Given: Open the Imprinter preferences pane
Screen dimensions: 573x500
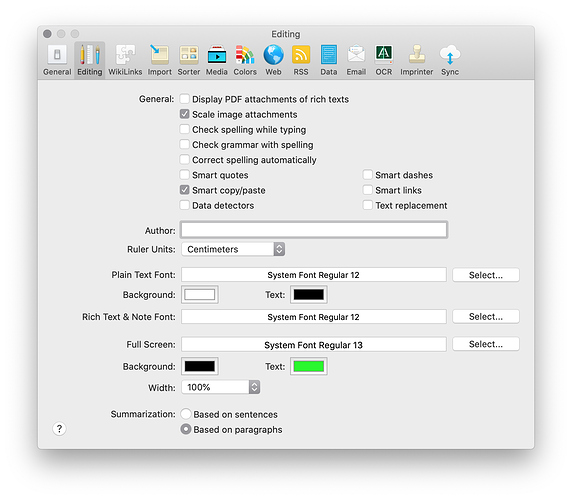Looking at the screenshot, I should pos(417,60).
